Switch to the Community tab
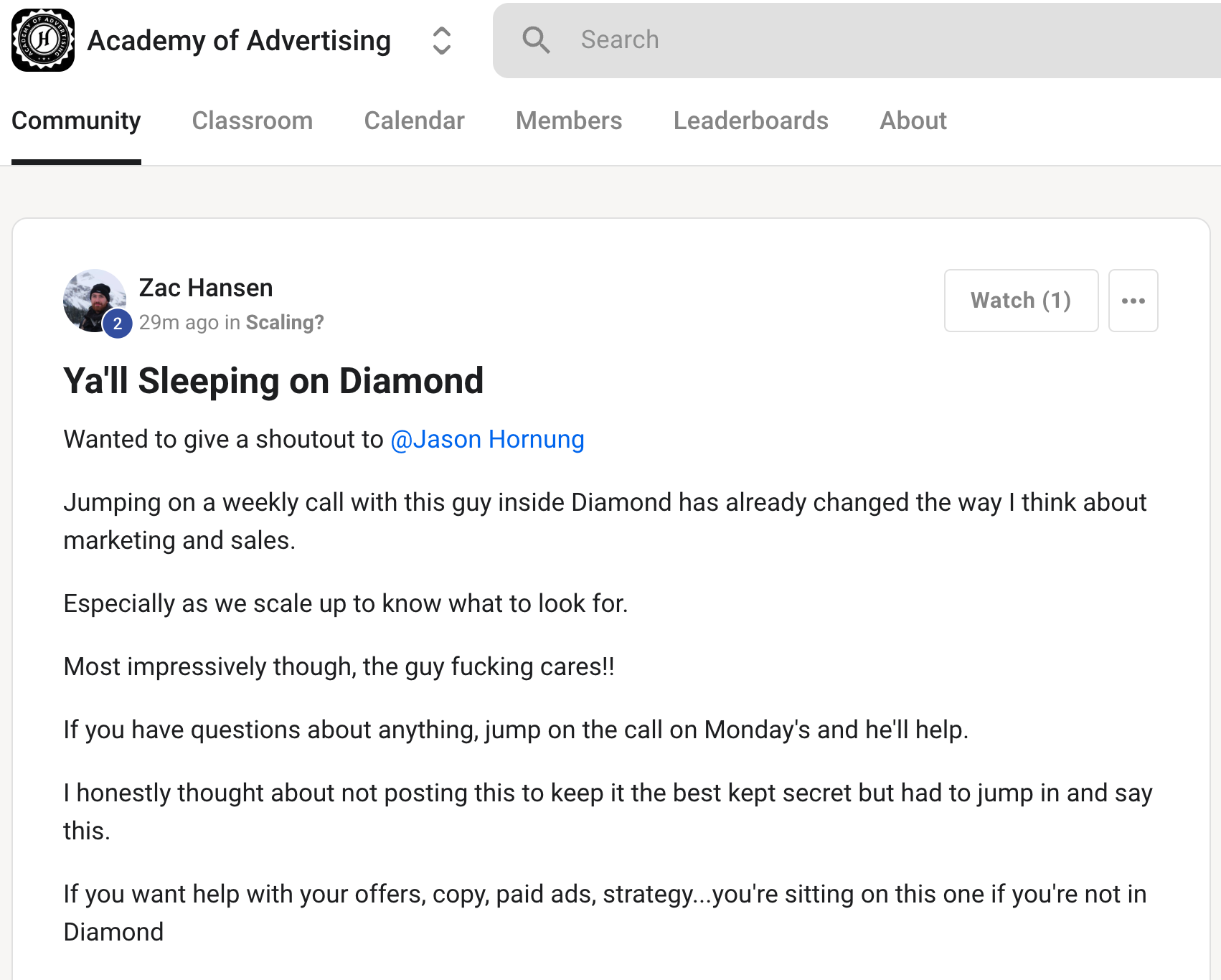 (x=76, y=121)
